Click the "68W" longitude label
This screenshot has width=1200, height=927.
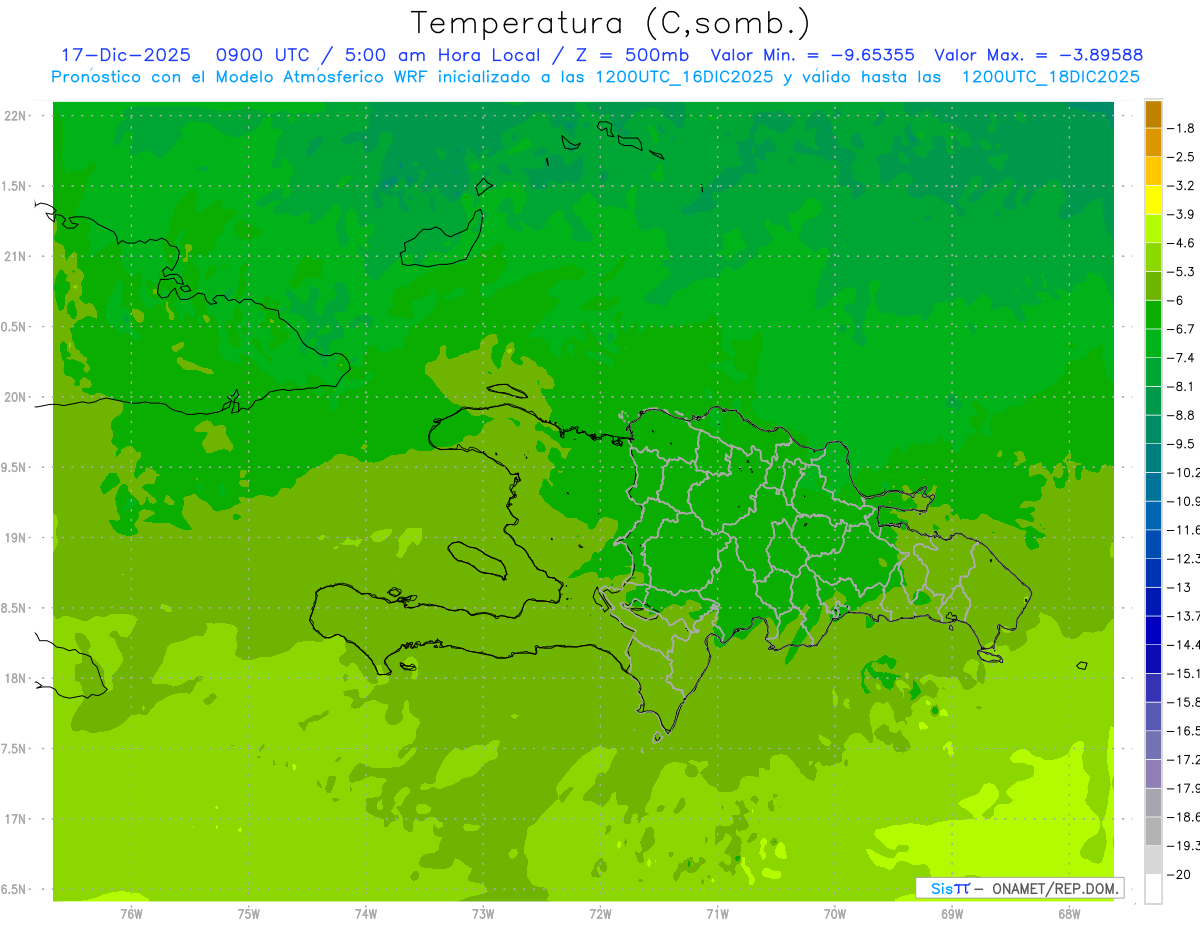1069,914
